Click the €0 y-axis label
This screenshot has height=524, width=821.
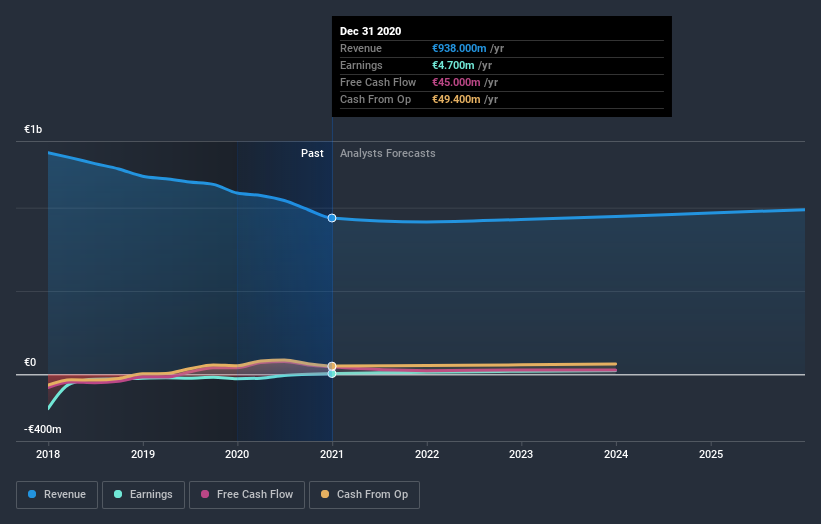pos(30,362)
